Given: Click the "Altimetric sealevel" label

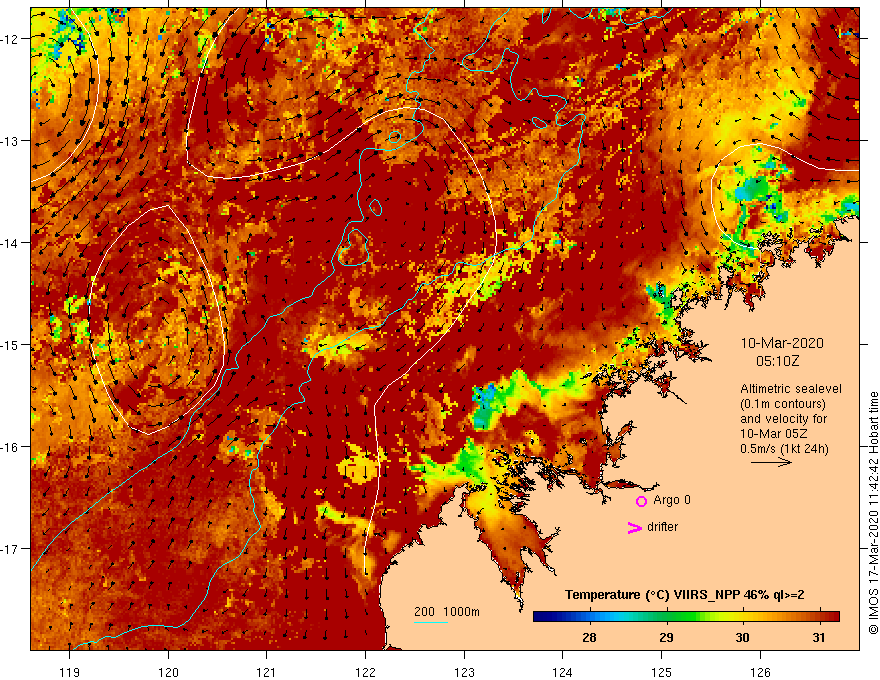Looking at the screenshot, I should coord(791,389).
